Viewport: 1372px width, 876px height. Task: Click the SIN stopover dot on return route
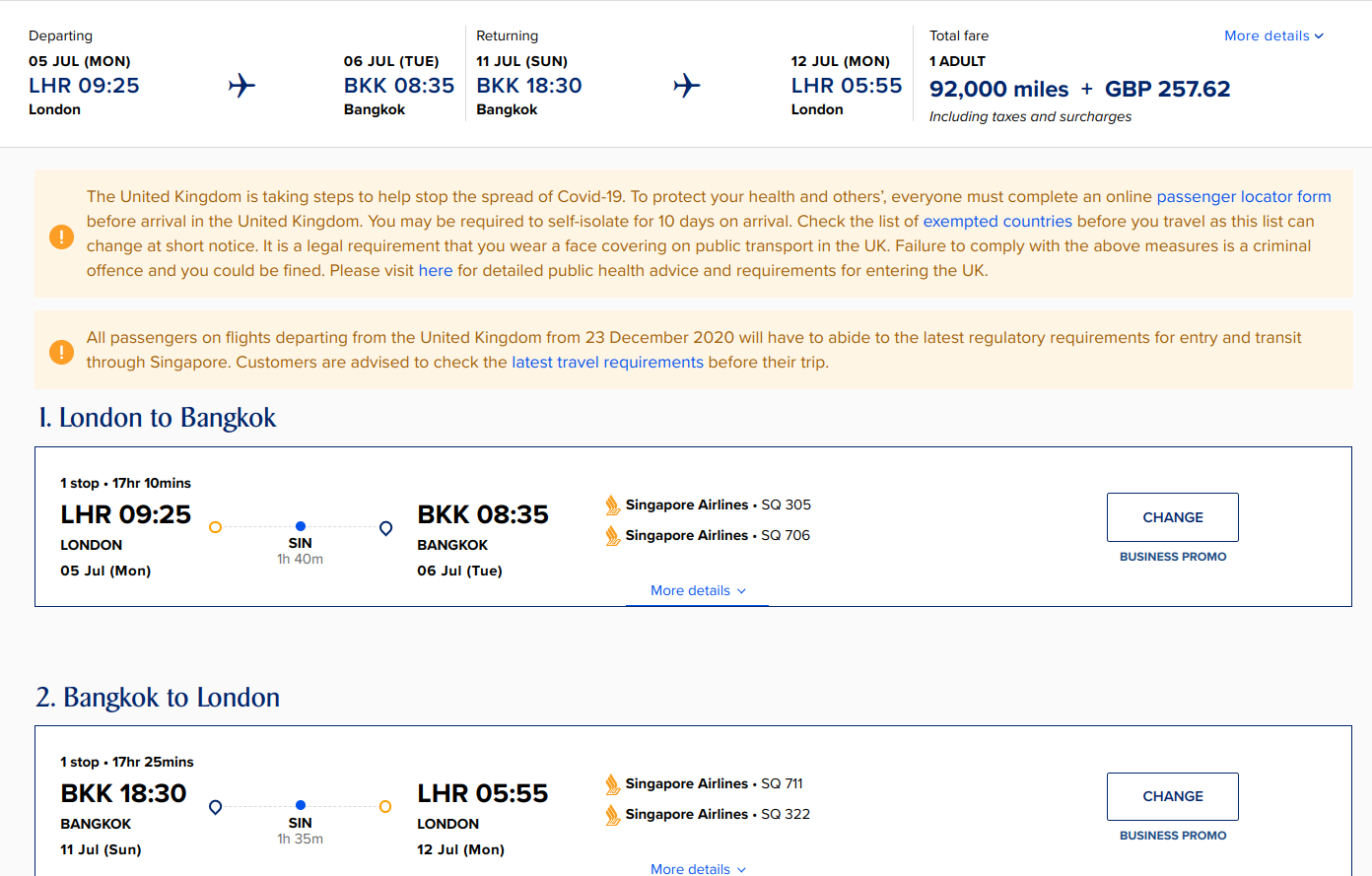pos(301,805)
